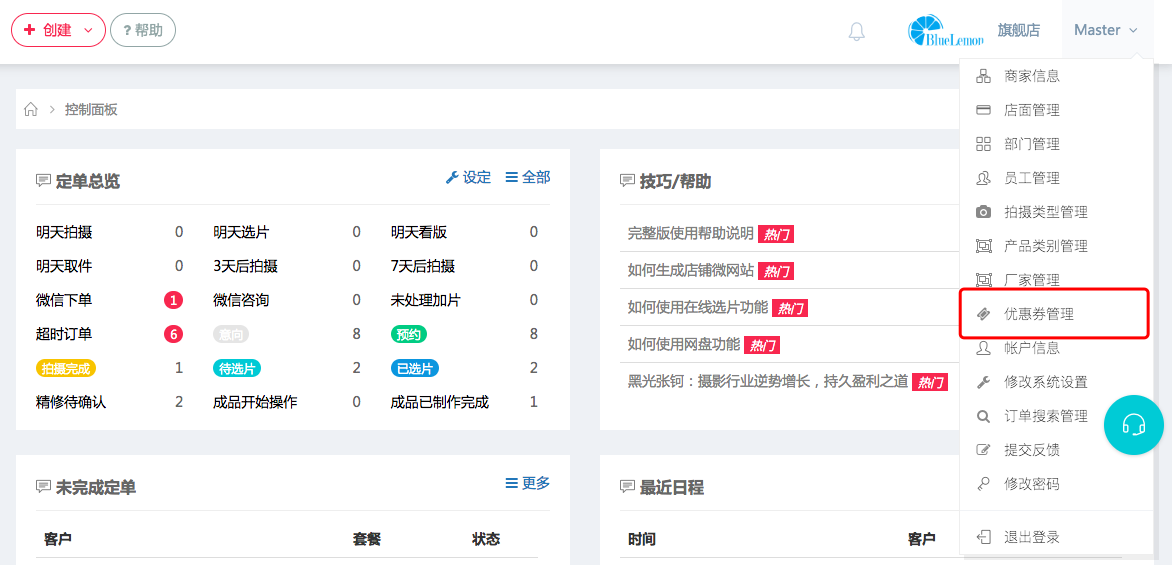The image size is (1172, 565).
Task: Click the wrench icon beside 设定
Action: pyautogui.click(x=452, y=177)
